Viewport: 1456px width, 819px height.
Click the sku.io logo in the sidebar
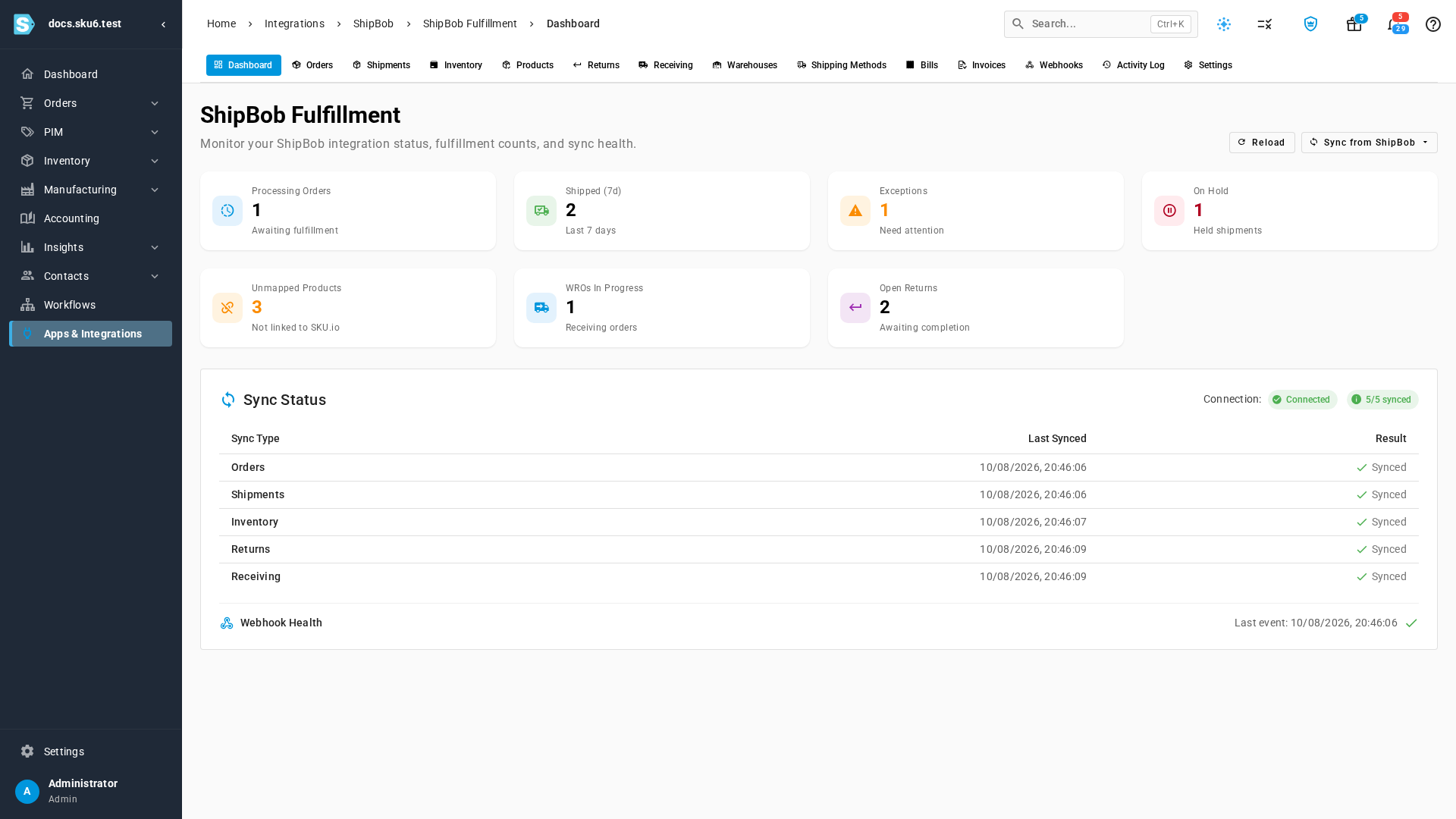tap(24, 24)
